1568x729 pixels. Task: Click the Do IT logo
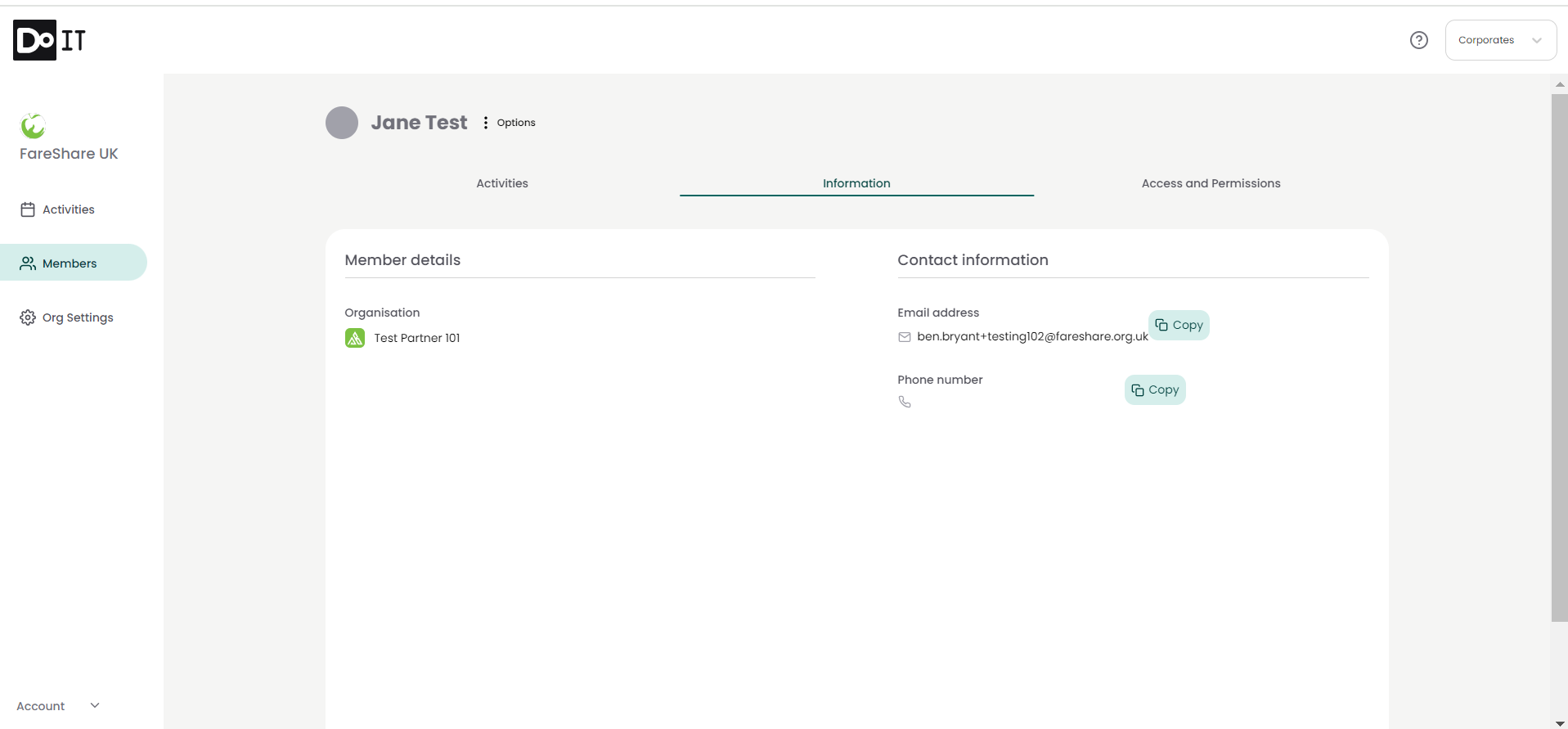pyautogui.click(x=49, y=40)
